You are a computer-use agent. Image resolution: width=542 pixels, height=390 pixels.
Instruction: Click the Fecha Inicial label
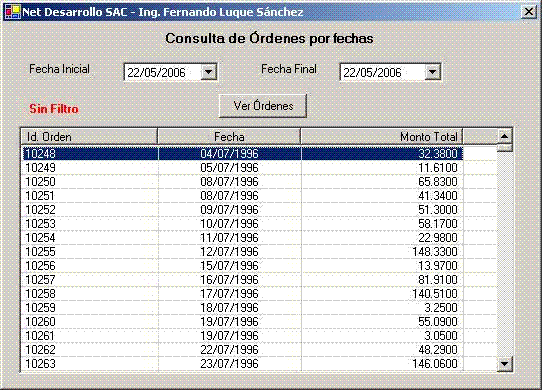coord(59,69)
